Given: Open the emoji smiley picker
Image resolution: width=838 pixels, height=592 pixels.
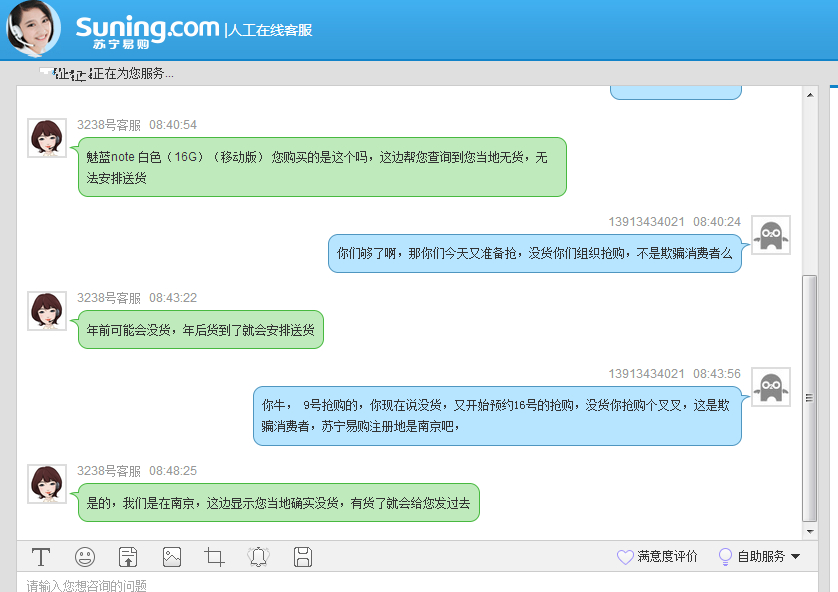Looking at the screenshot, I should click(85, 557).
